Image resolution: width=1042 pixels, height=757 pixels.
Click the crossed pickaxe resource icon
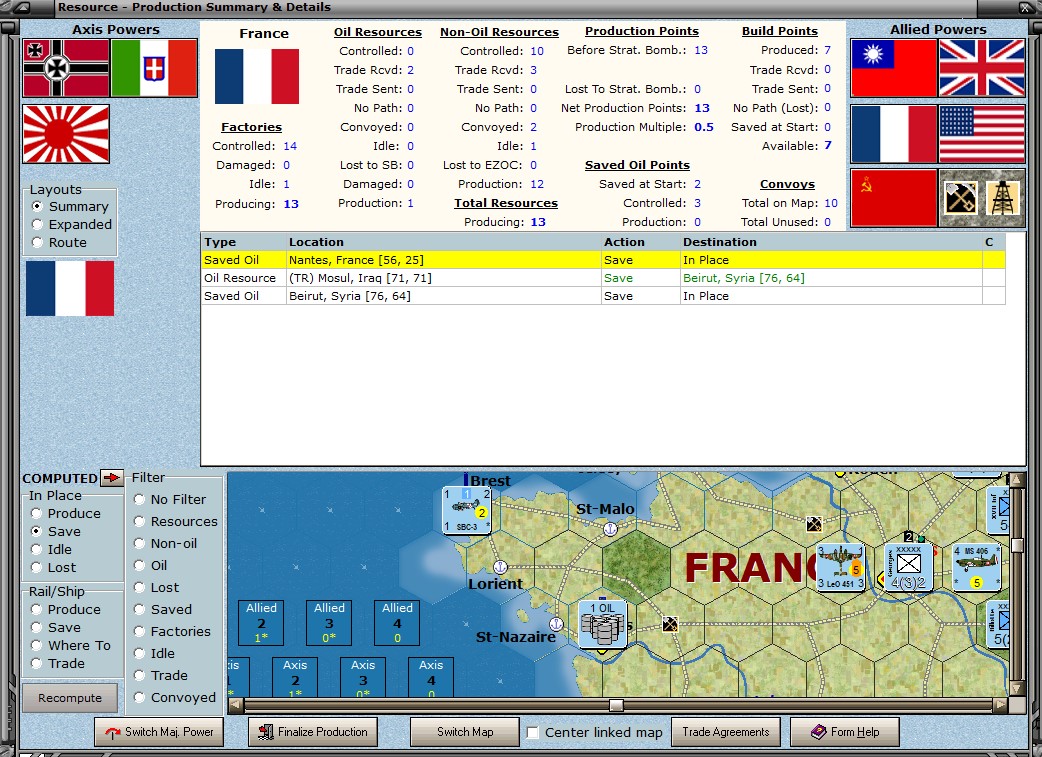coord(960,198)
